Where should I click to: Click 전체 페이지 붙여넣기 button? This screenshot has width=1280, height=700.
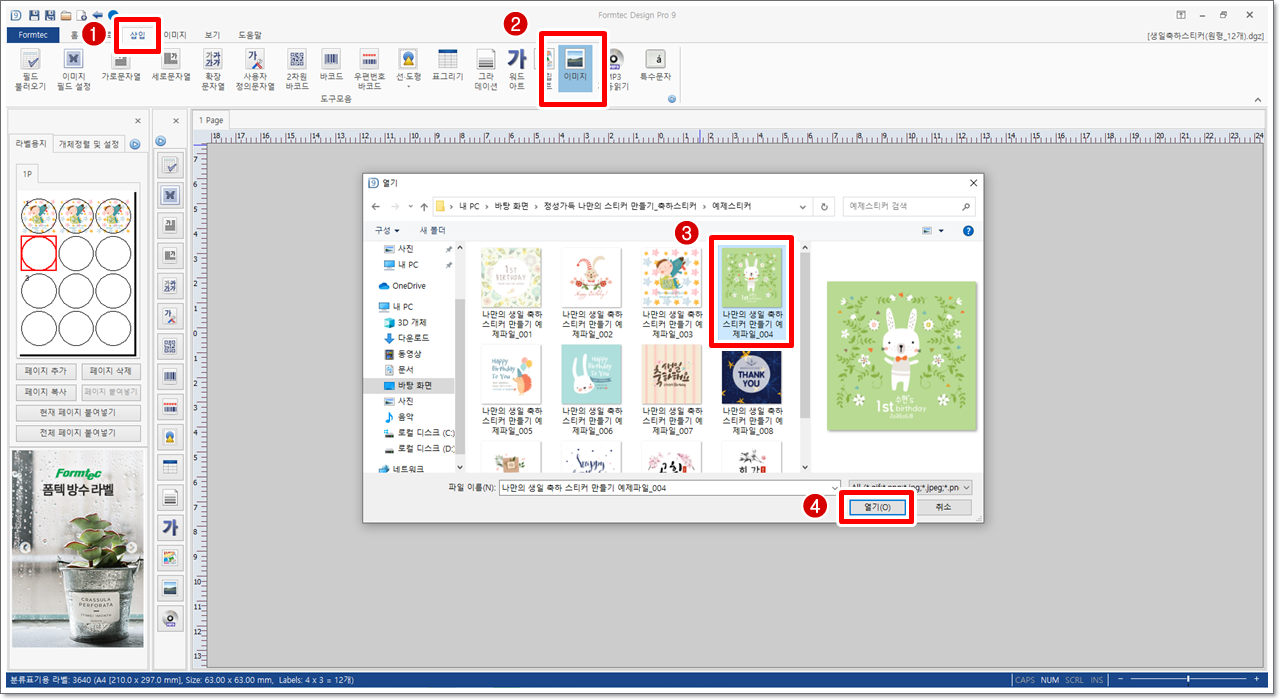pyautogui.click(x=78, y=434)
